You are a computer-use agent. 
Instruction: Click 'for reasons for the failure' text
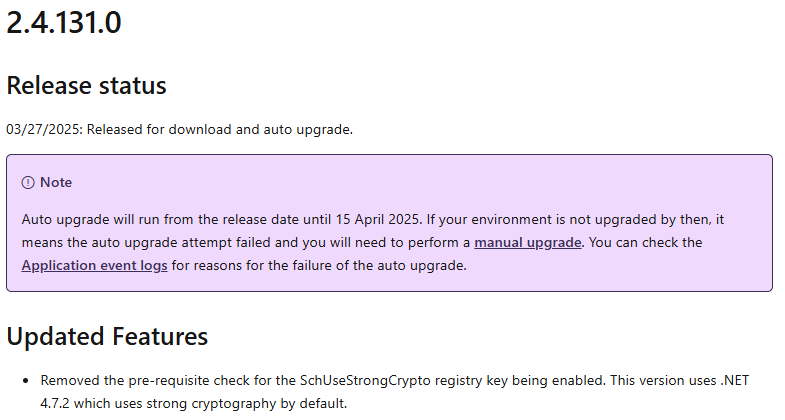click(x=253, y=266)
